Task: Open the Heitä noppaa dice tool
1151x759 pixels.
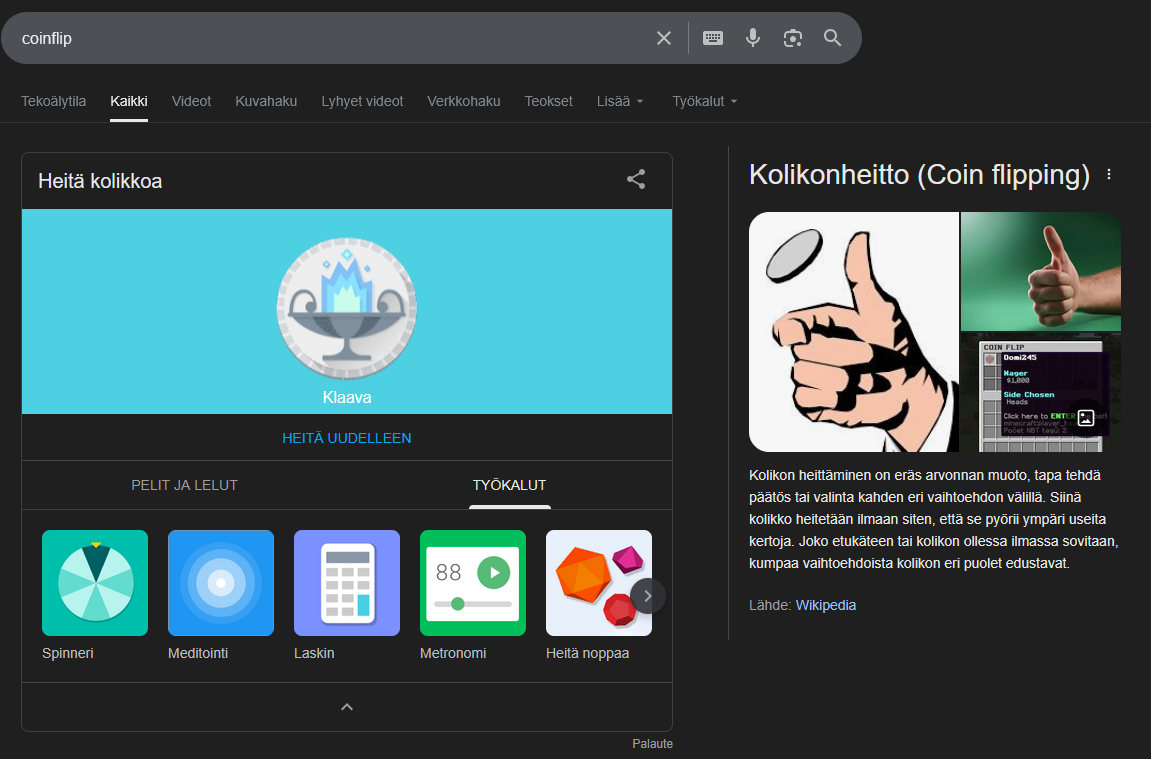Action: [598, 583]
